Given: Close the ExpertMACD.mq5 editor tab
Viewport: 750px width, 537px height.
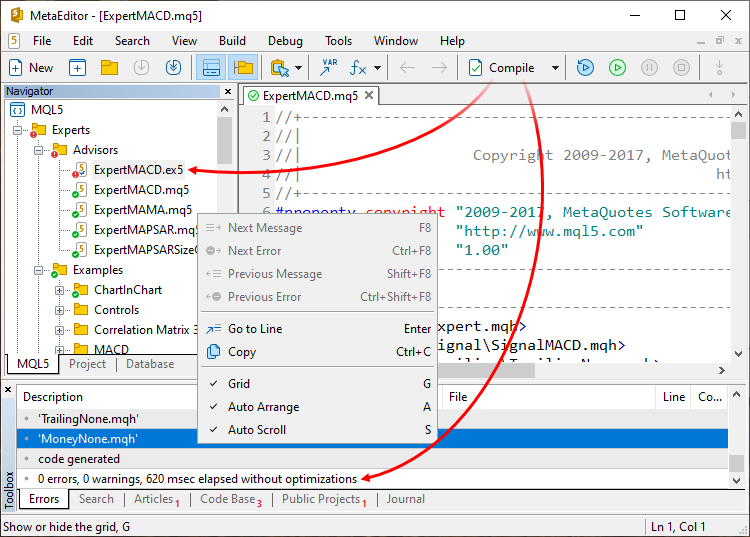Looking at the screenshot, I should point(369,96).
